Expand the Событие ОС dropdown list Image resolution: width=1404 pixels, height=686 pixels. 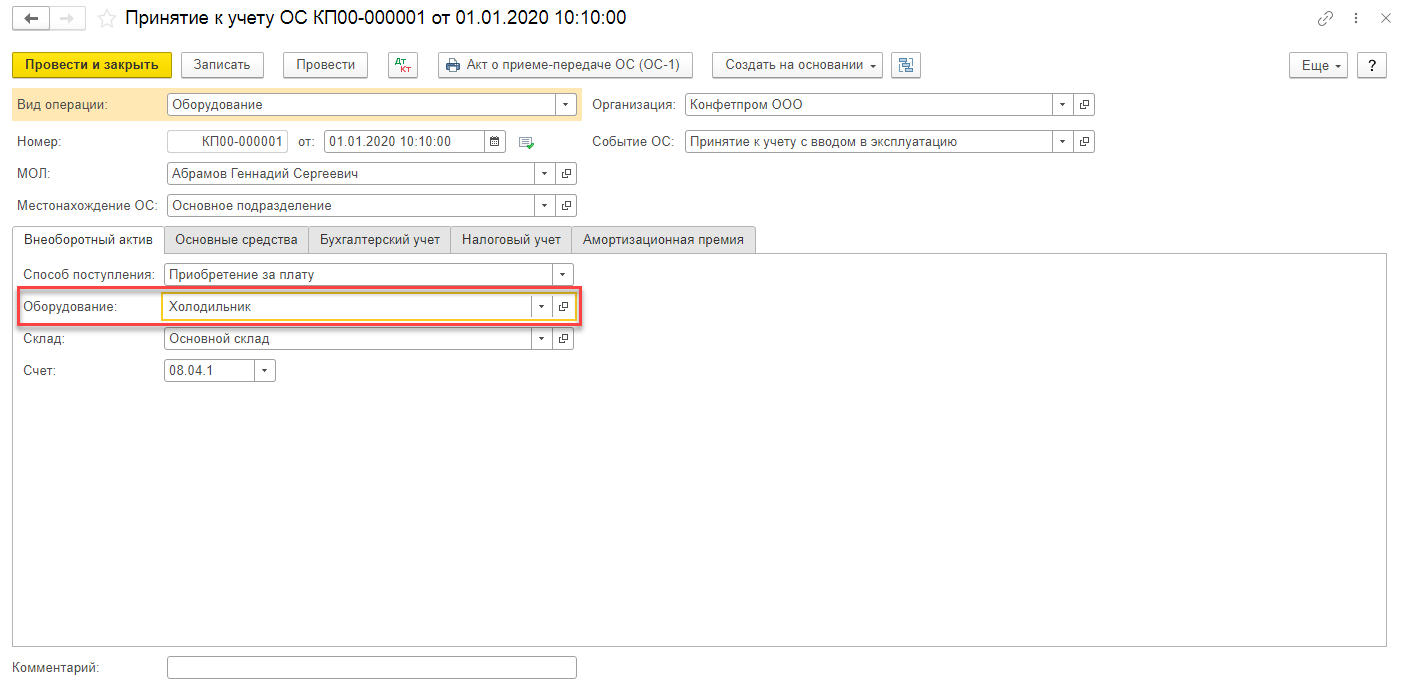tap(1062, 142)
